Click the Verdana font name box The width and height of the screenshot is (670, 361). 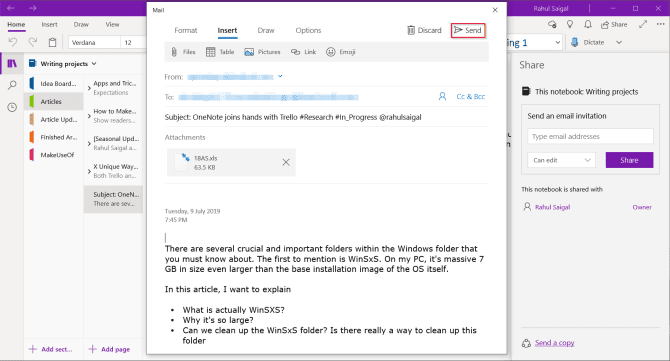pos(94,42)
